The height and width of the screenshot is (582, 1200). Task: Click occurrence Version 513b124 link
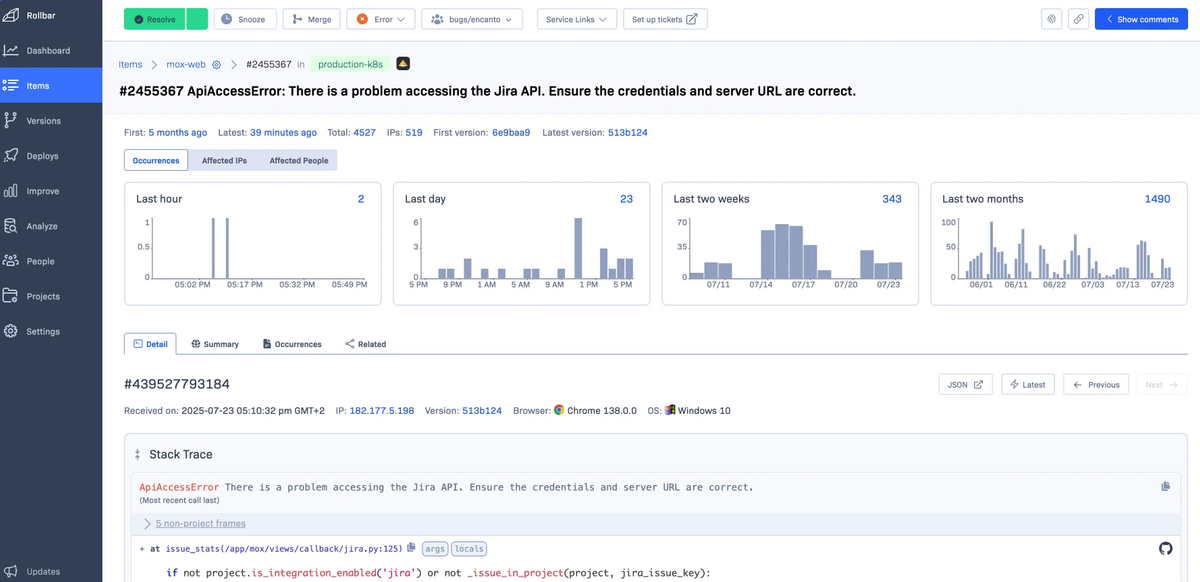coord(482,411)
